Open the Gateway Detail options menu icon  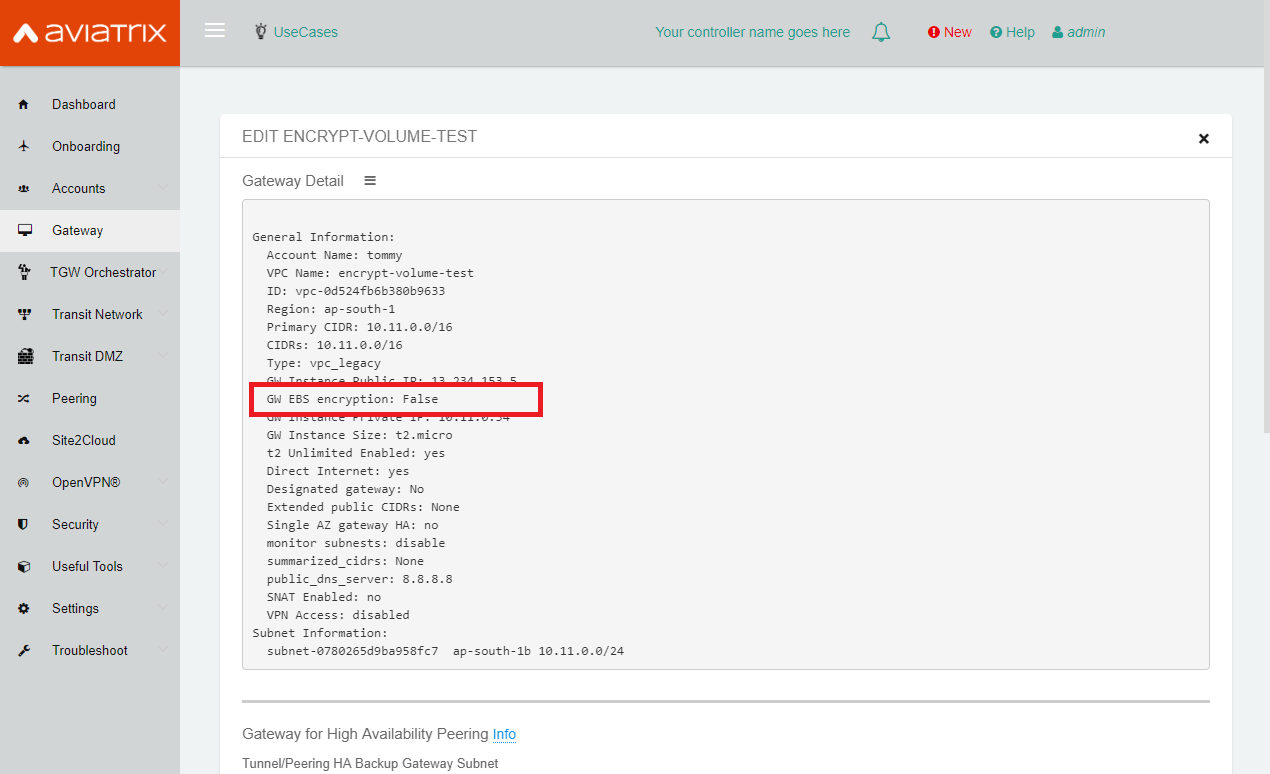369,180
